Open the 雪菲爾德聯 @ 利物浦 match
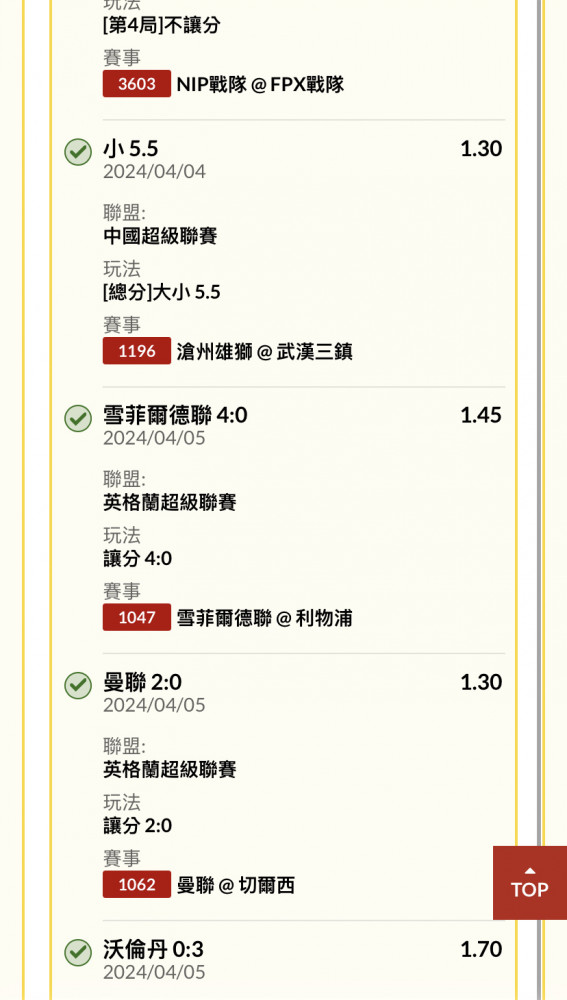This screenshot has width=567, height=1000. (265, 618)
